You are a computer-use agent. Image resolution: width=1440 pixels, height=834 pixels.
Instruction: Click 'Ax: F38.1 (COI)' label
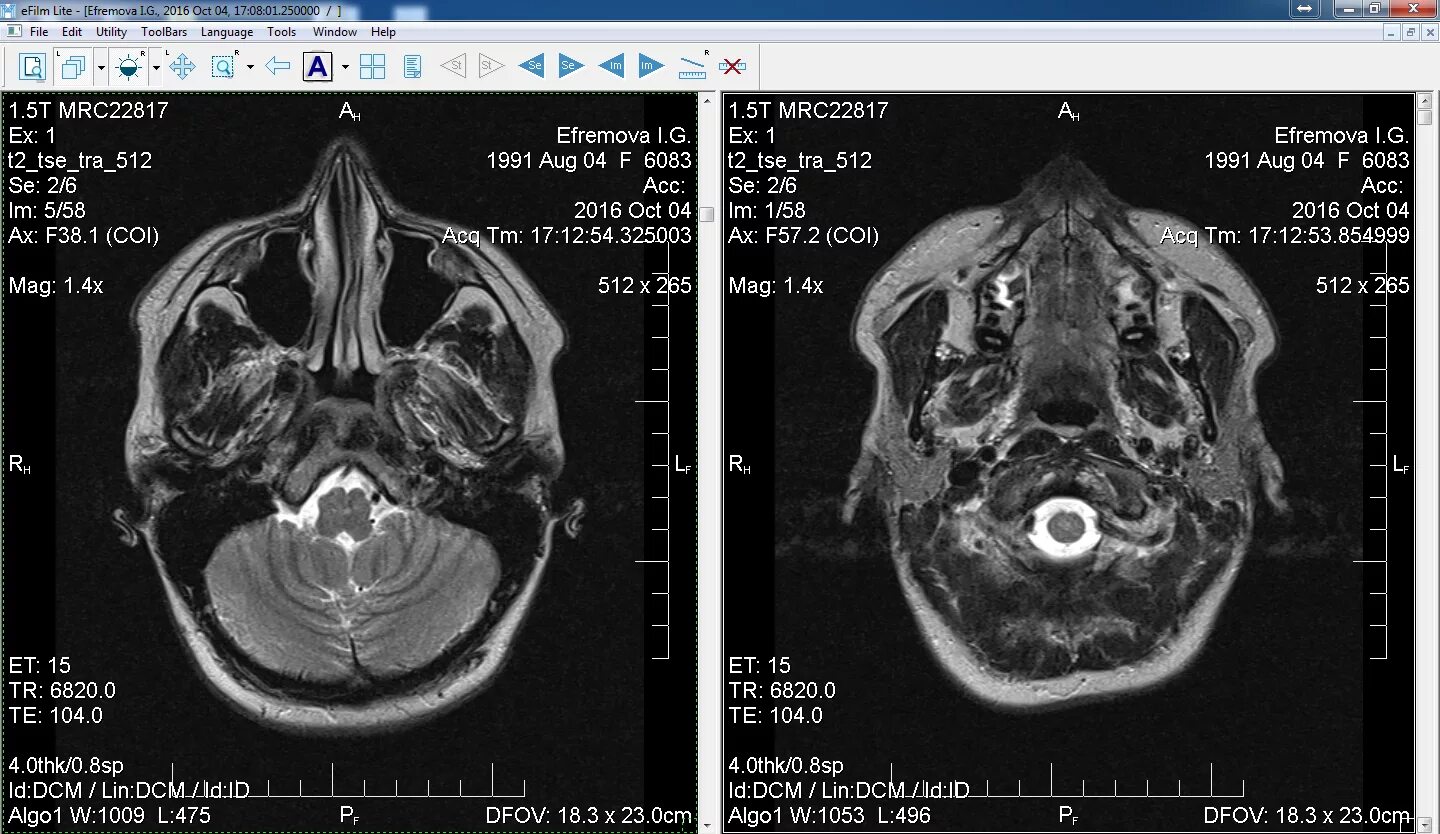[84, 236]
